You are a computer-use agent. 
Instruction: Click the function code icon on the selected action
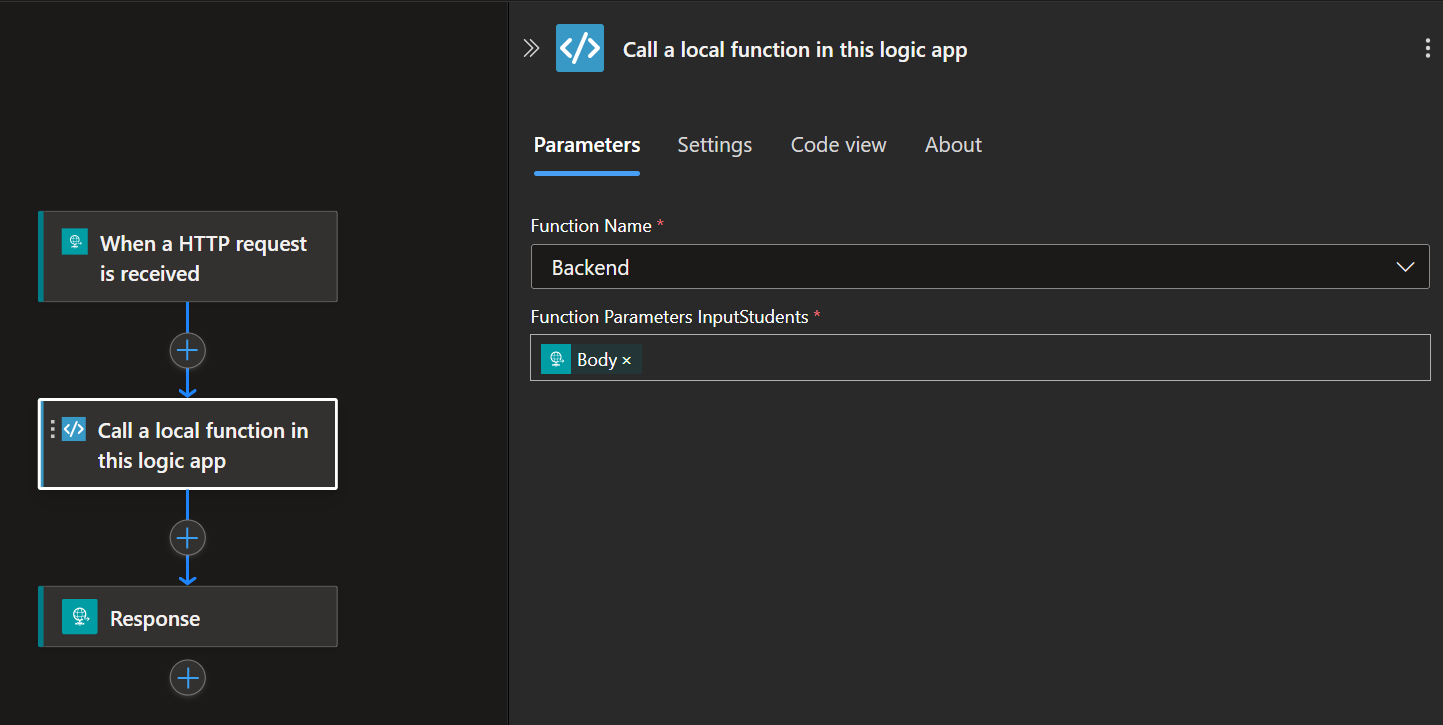[73, 428]
